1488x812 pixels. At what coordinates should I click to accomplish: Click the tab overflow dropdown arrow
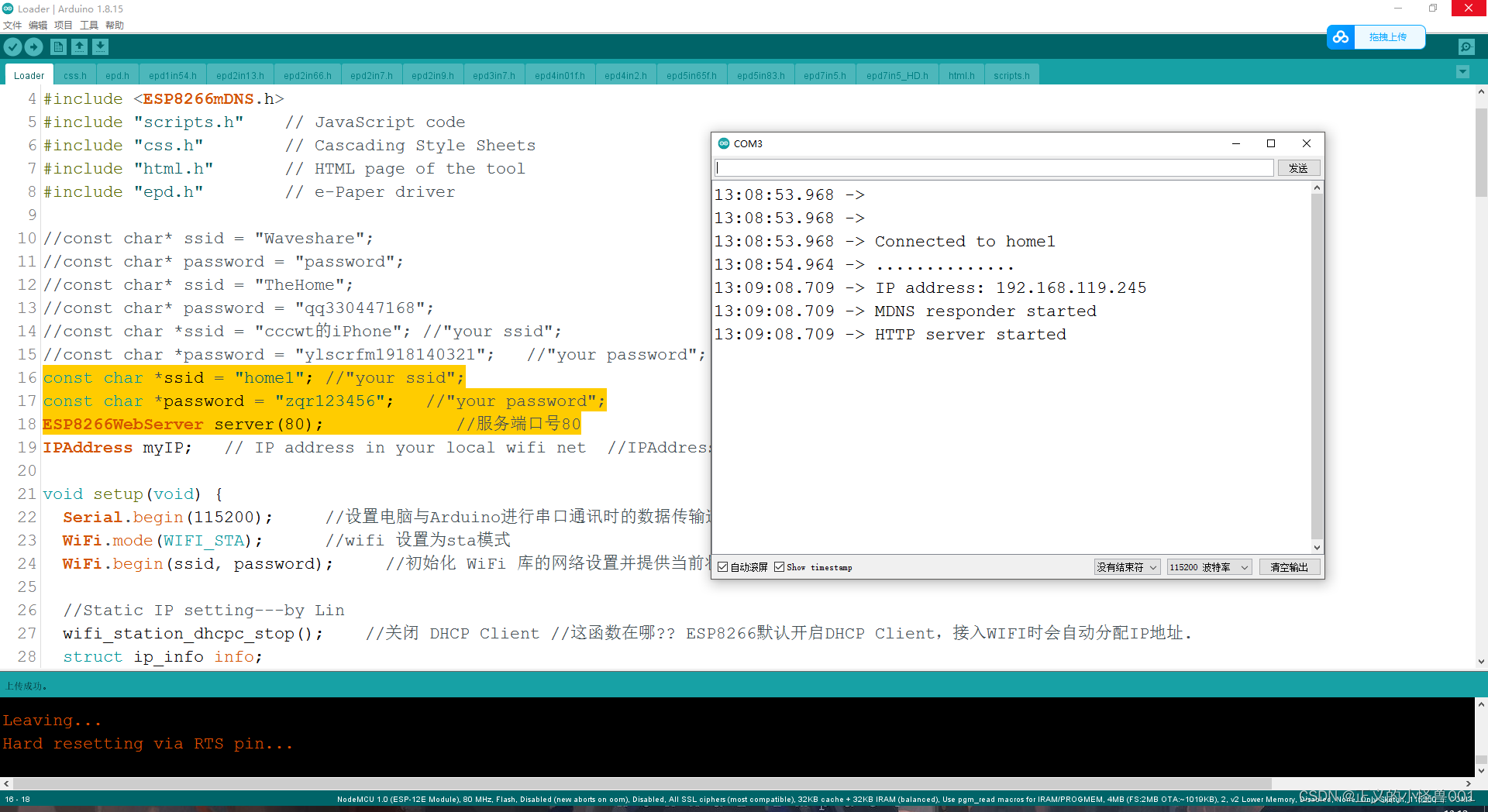[1463, 71]
